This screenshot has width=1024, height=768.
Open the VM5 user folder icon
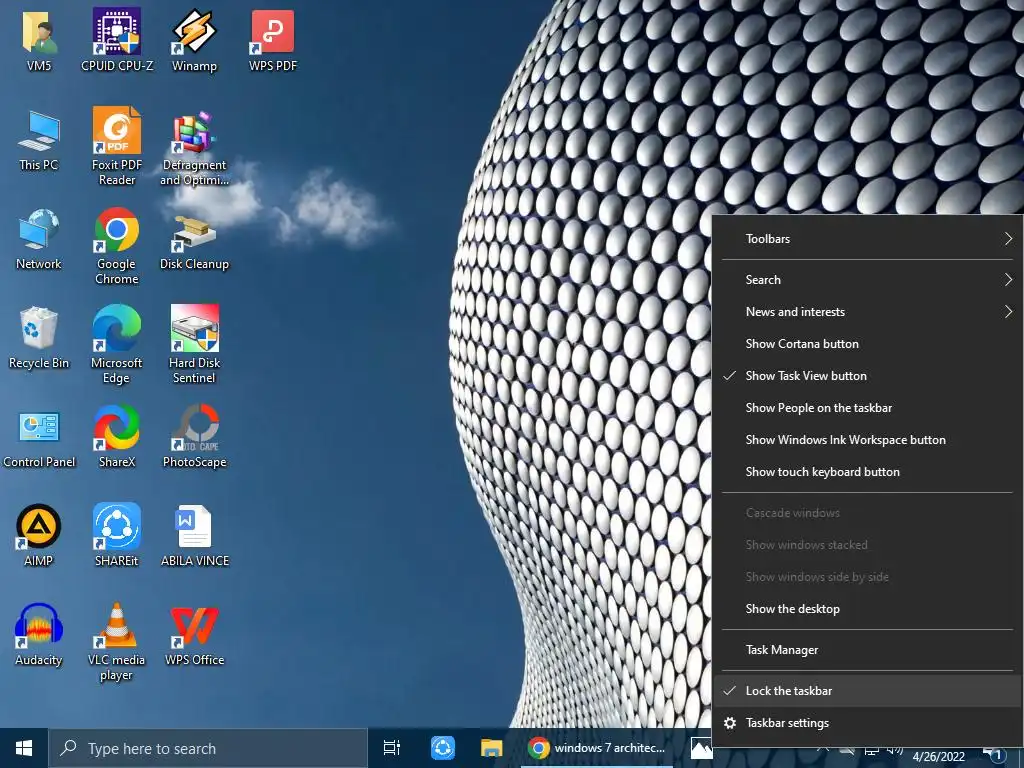tap(39, 40)
